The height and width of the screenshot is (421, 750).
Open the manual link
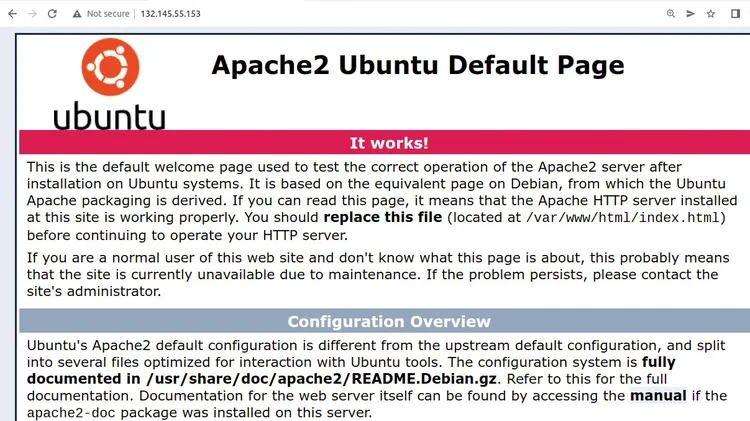(x=658, y=396)
